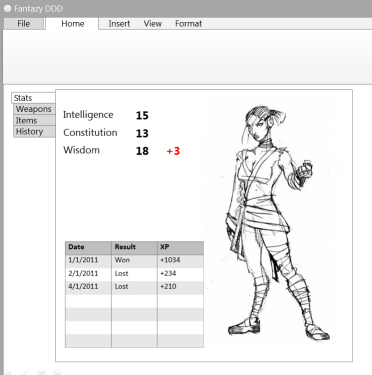The height and width of the screenshot is (375, 372).
Task: Click the round Fantazy DDD title icon
Action: pyautogui.click(x=7, y=8)
